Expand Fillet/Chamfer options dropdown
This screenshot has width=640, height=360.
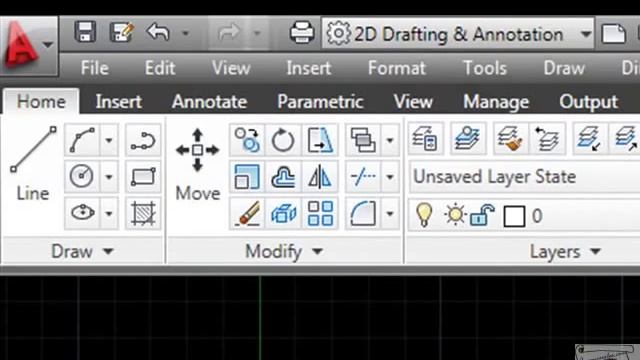[x=390, y=213]
